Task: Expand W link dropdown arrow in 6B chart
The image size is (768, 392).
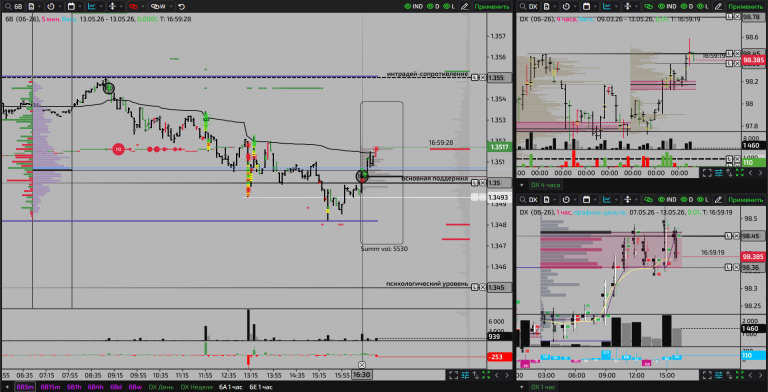Action: (x=171, y=6)
